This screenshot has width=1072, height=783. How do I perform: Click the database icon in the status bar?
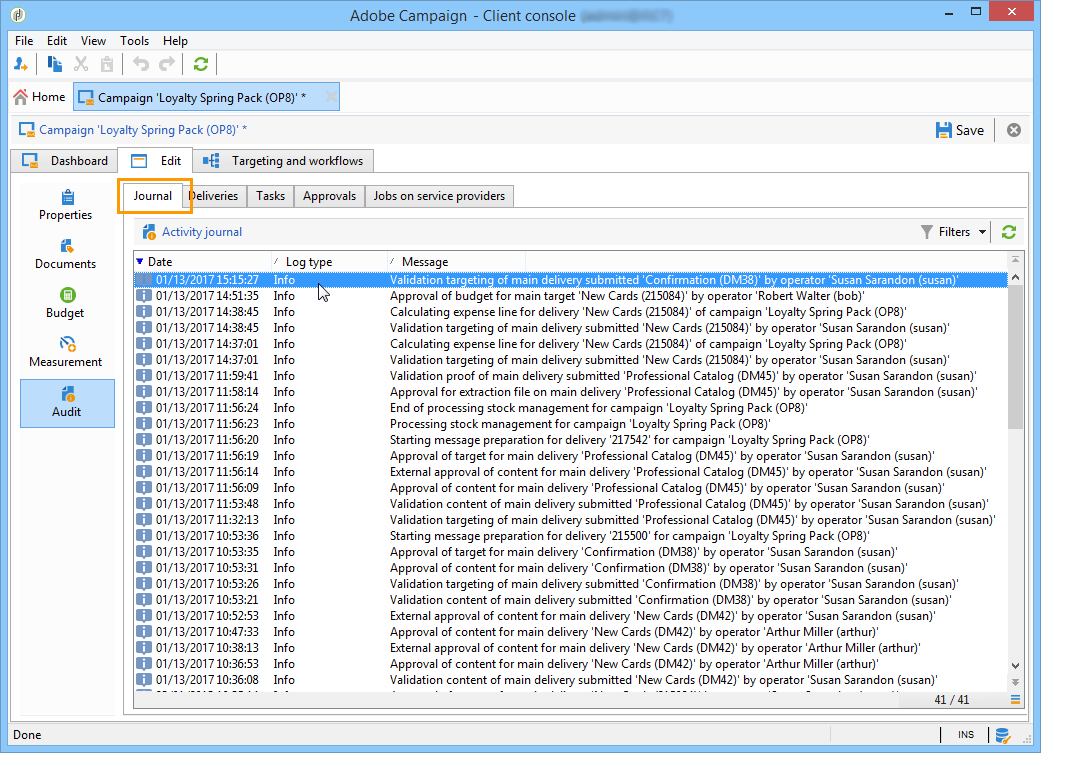tap(1002, 736)
